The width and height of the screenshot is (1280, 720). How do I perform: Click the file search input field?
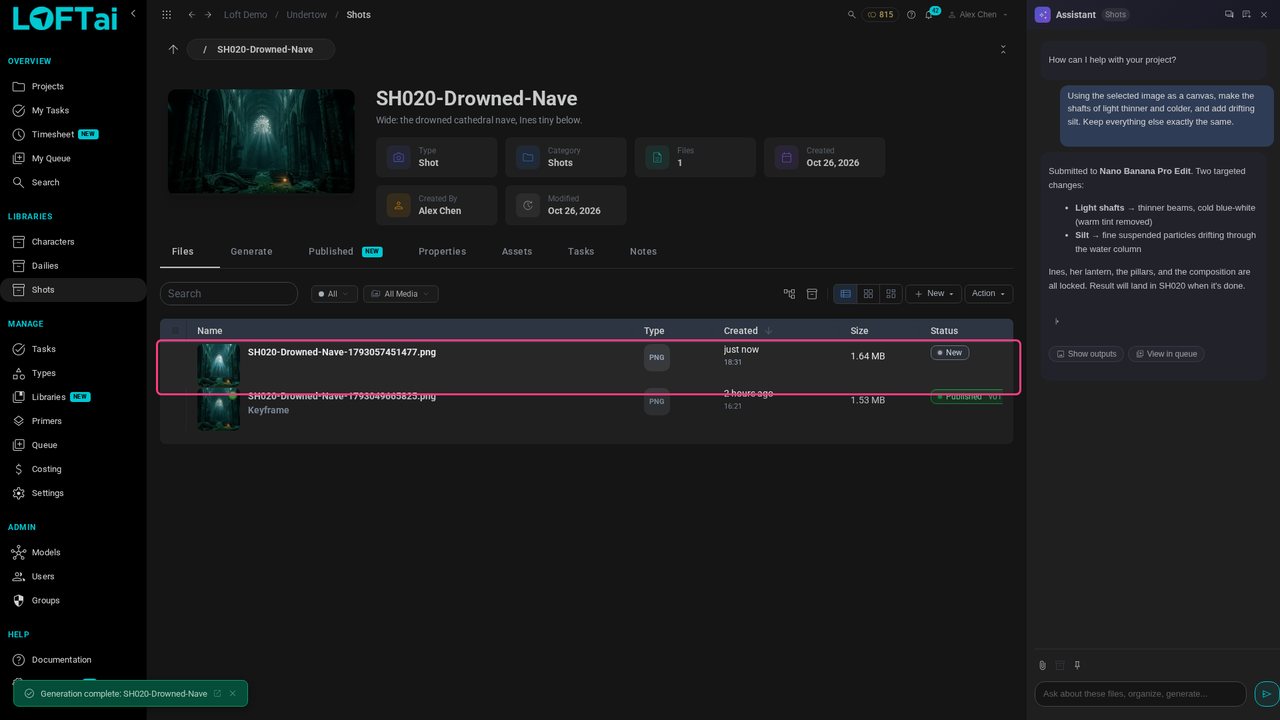[x=229, y=294]
